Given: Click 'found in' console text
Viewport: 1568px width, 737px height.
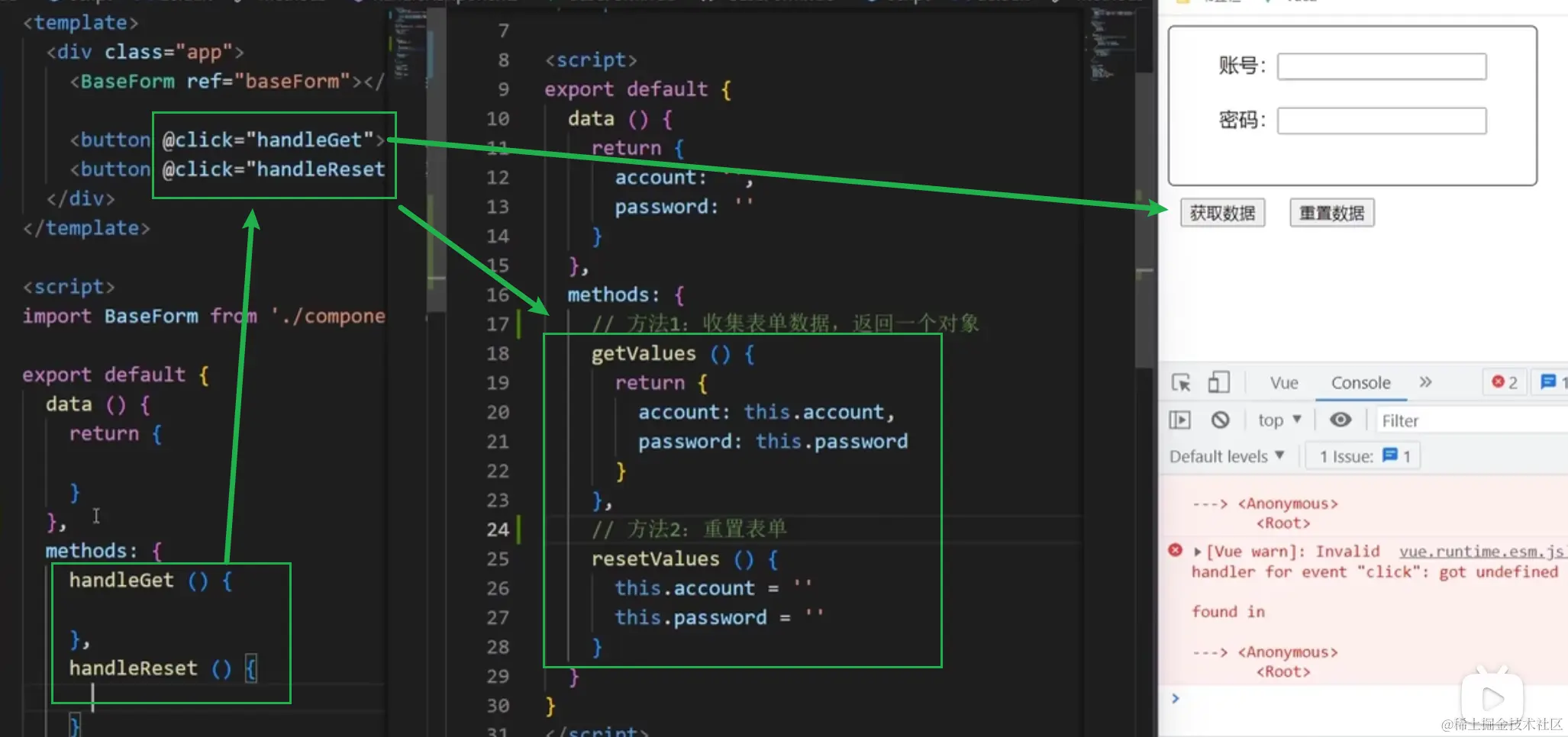Looking at the screenshot, I should [1228, 611].
